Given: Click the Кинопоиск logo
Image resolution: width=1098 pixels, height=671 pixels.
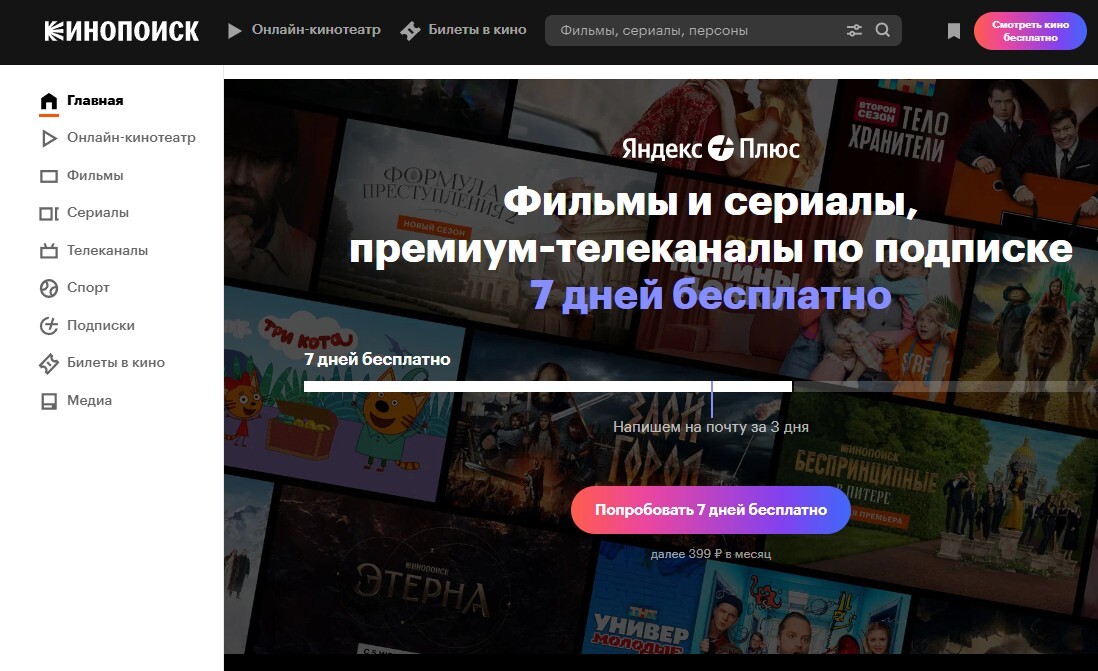Looking at the screenshot, I should pyautogui.click(x=122, y=31).
